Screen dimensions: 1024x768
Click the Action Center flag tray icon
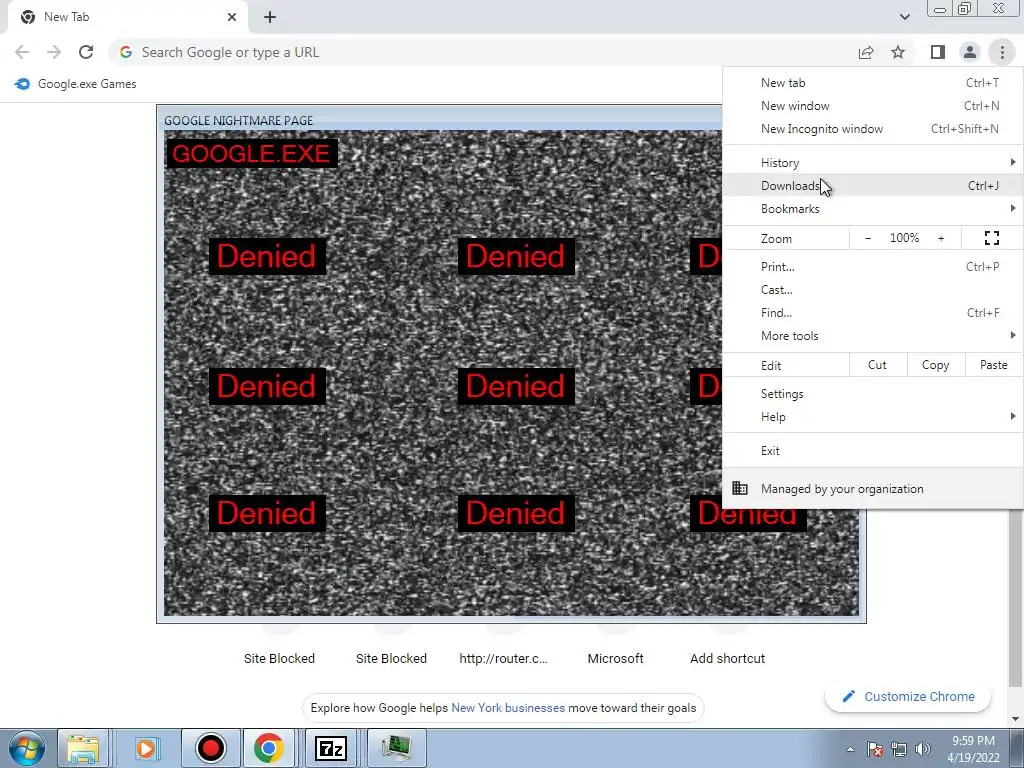click(875, 749)
